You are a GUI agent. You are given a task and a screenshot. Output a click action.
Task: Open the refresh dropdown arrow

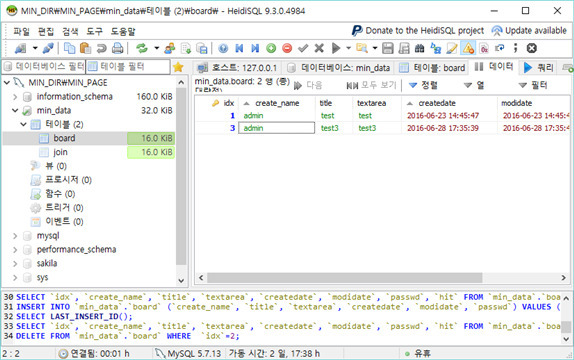(157, 48)
